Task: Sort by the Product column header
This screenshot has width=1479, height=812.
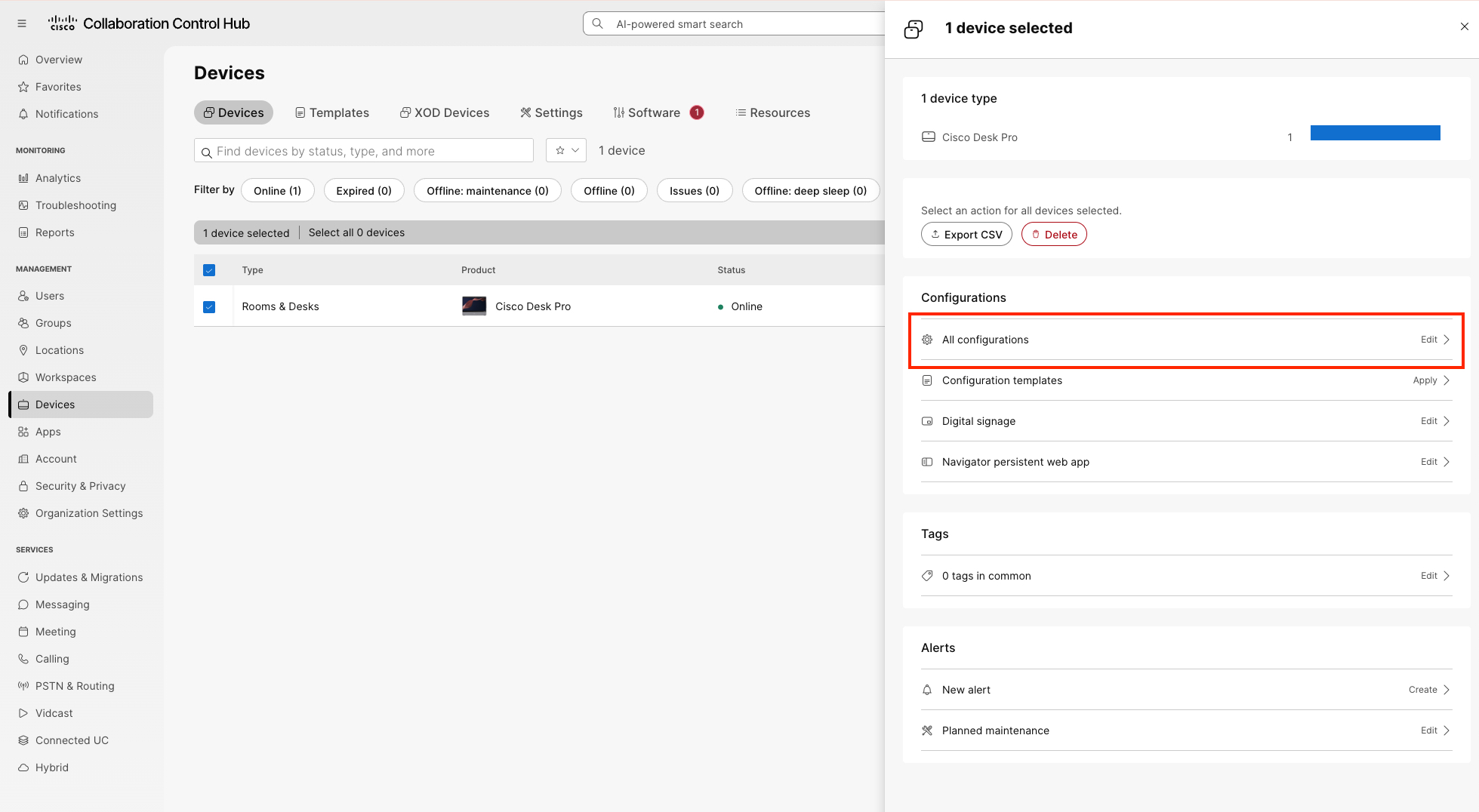Action: click(479, 270)
